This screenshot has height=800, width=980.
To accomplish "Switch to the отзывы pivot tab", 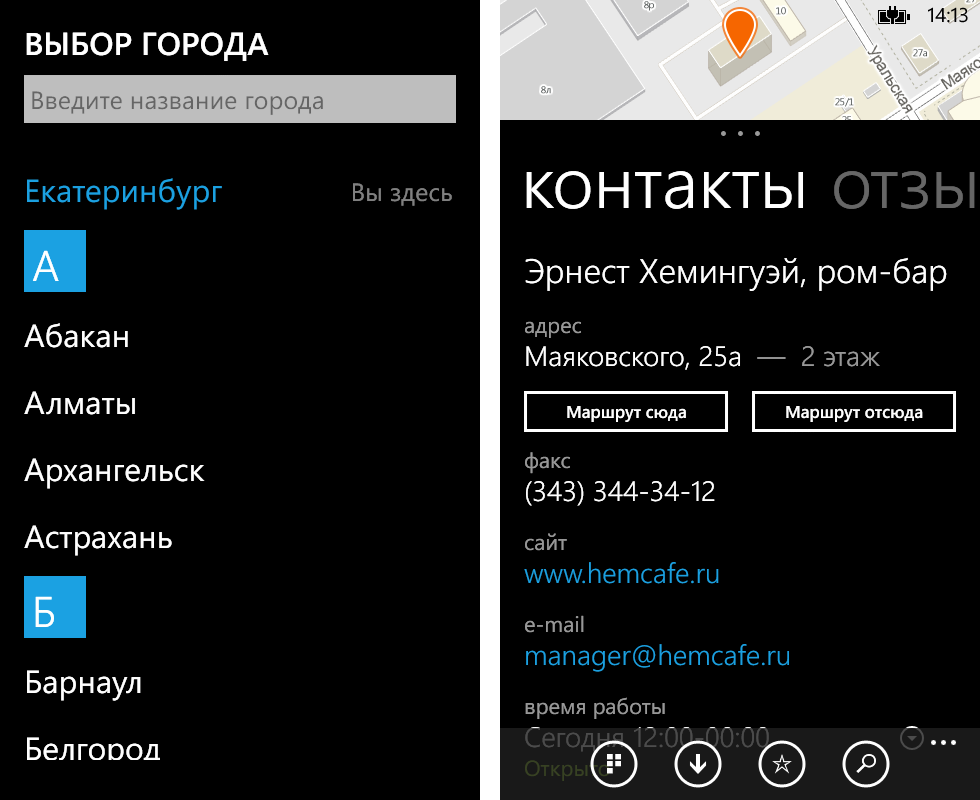I will [x=906, y=189].
